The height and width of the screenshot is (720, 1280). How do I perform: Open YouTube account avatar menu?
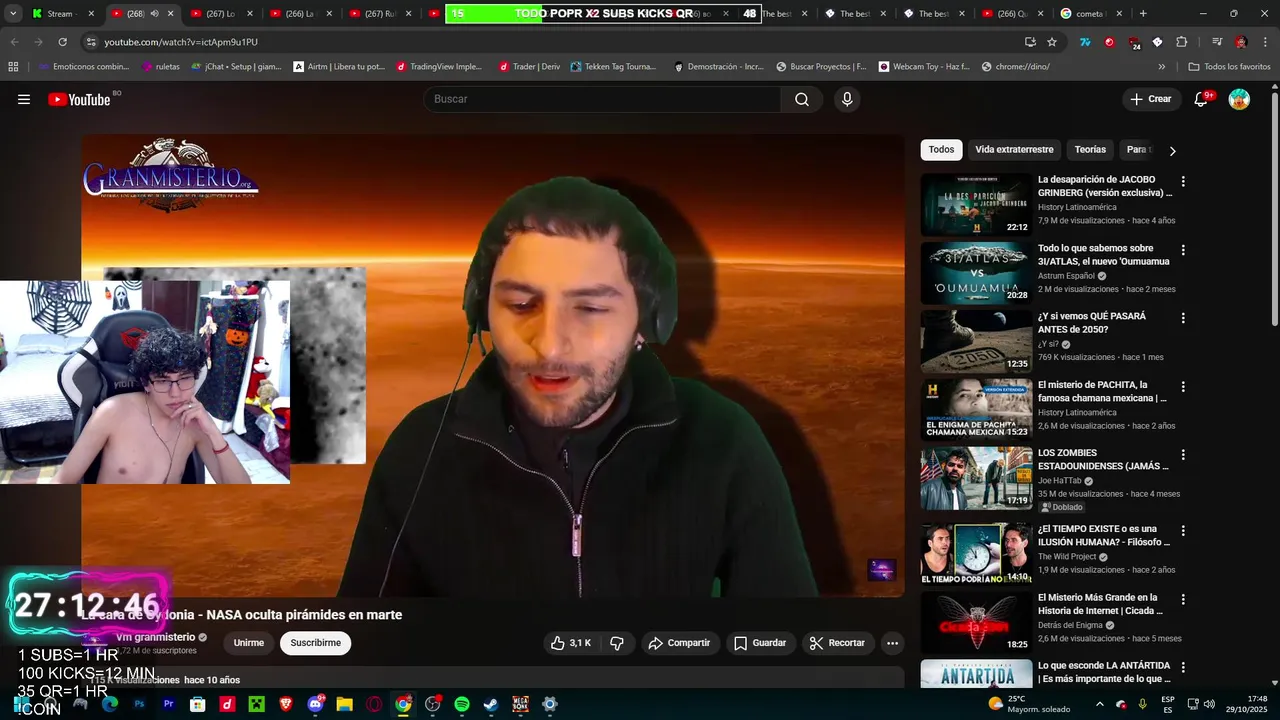[1239, 99]
